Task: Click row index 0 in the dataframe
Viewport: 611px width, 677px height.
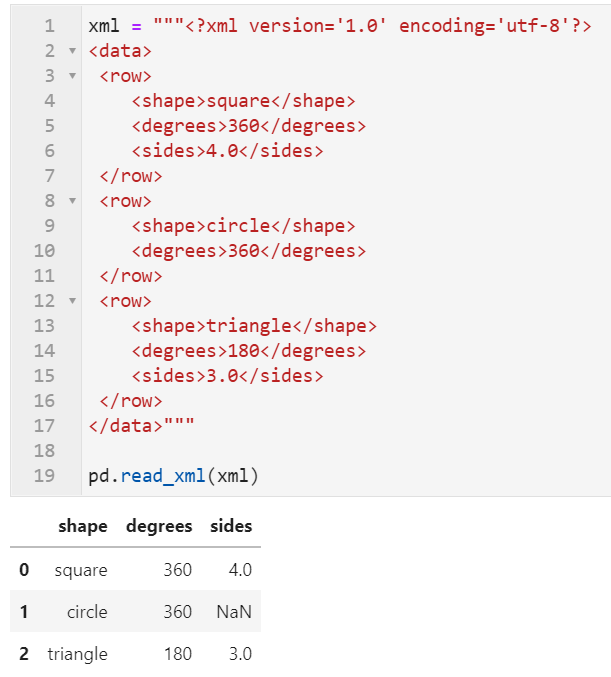Action: click(24, 570)
